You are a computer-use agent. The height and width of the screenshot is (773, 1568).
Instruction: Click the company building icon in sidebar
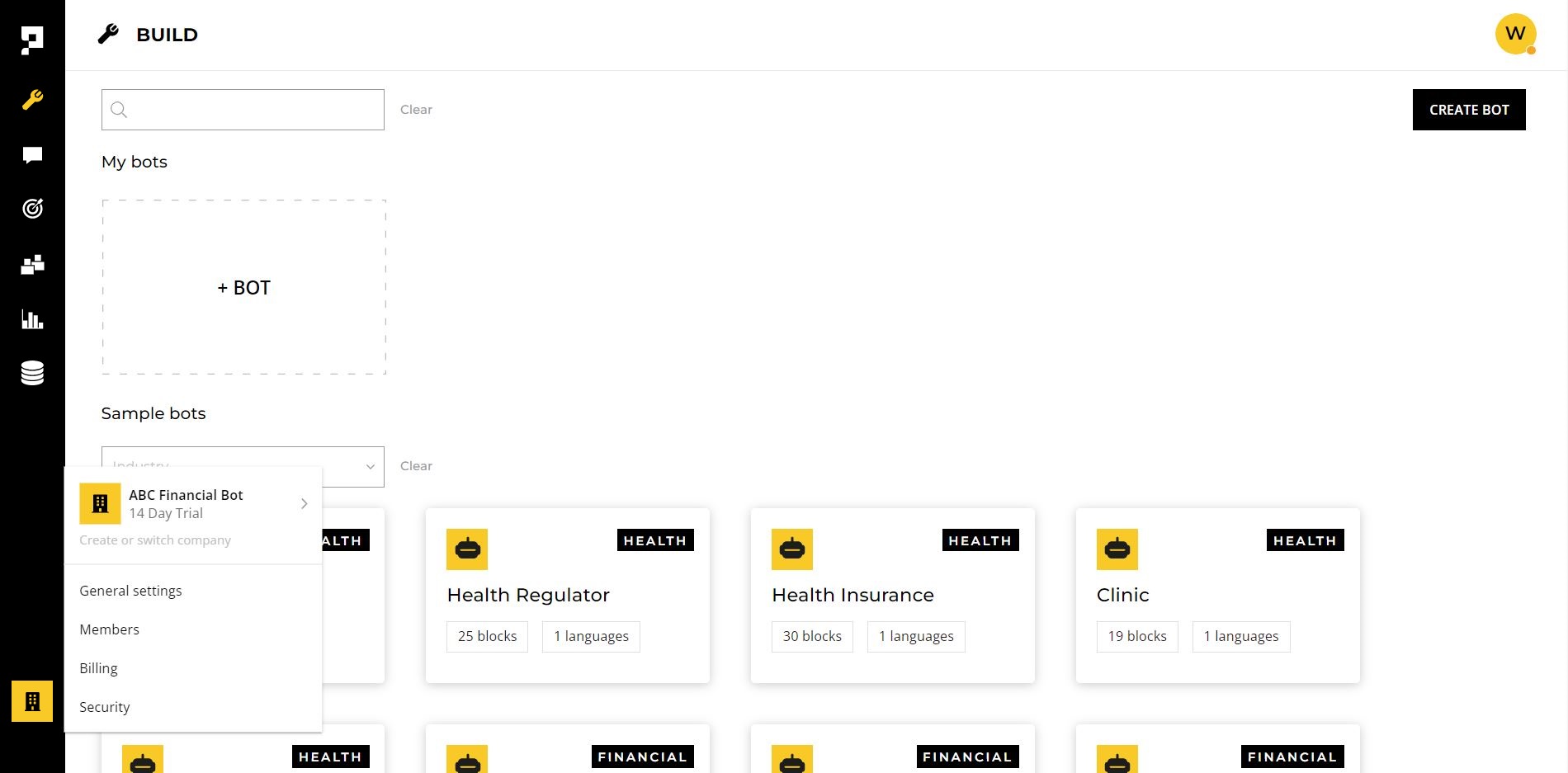click(x=32, y=701)
